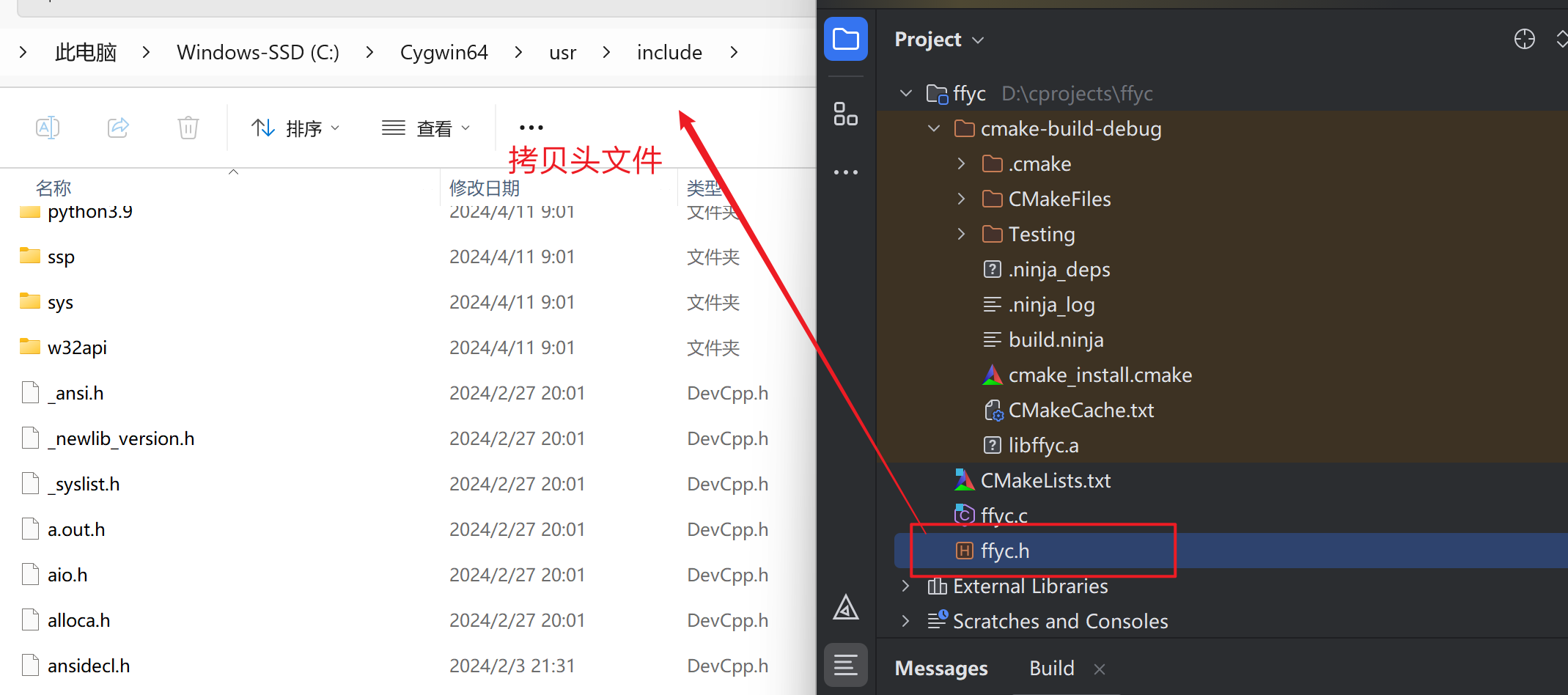Open the see more ellipsis in Explorer toolbar
Screen dimensions: 1568x695
531,128
